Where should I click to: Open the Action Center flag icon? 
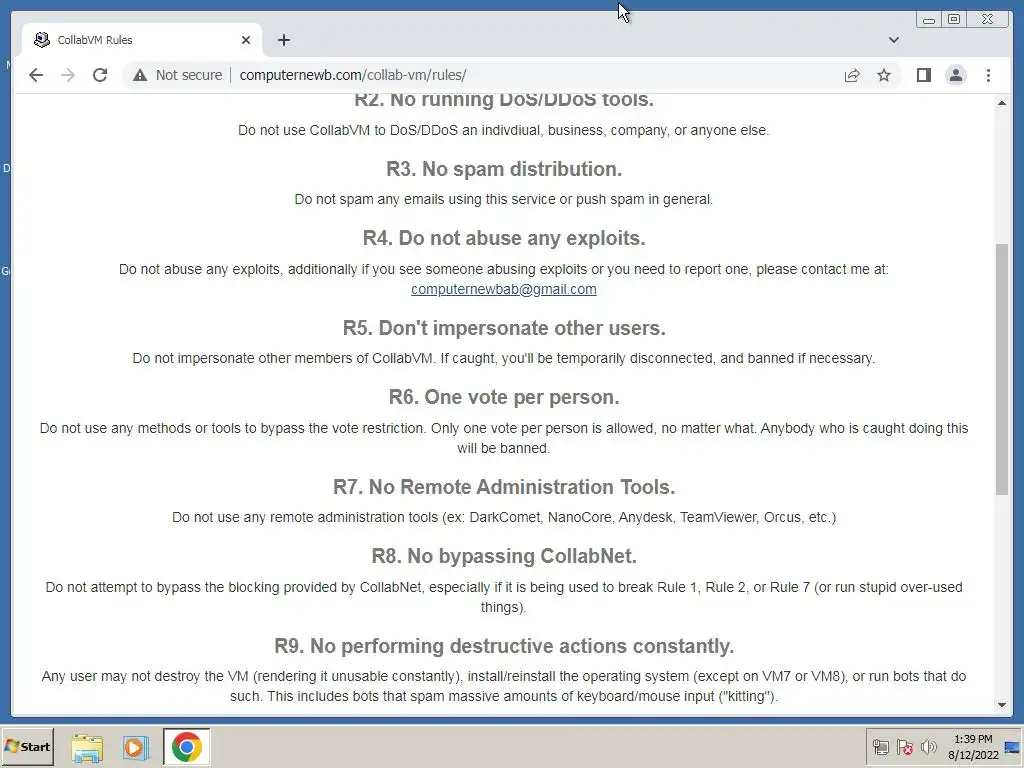click(x=904, y=747)
